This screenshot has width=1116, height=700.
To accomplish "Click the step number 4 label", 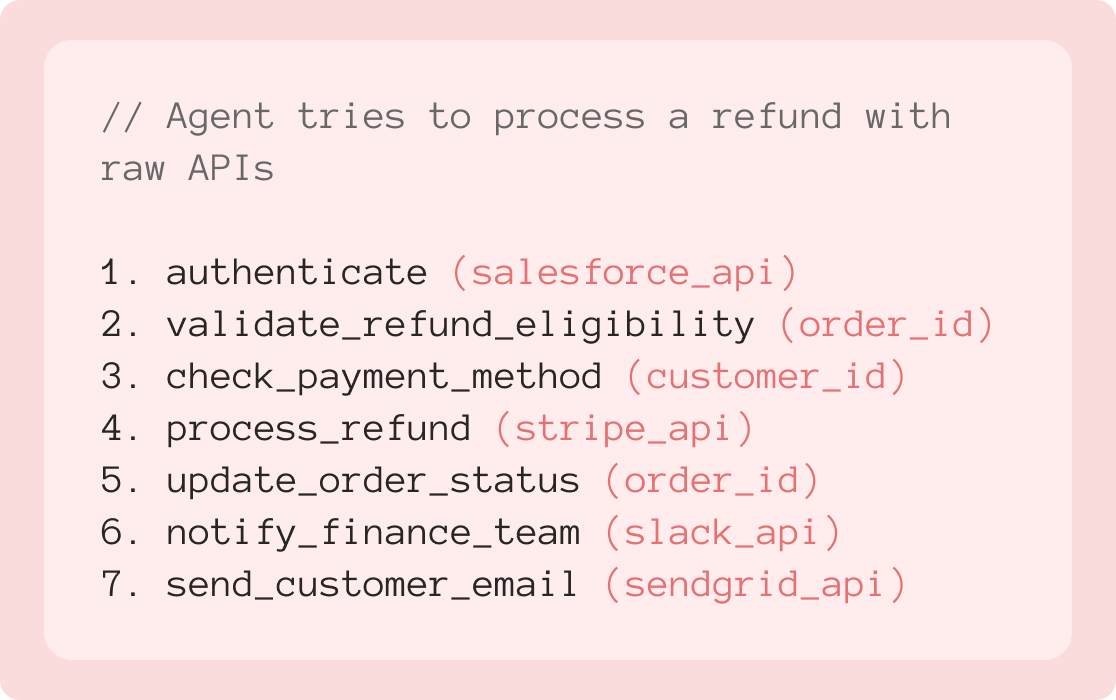I will 116,429.
